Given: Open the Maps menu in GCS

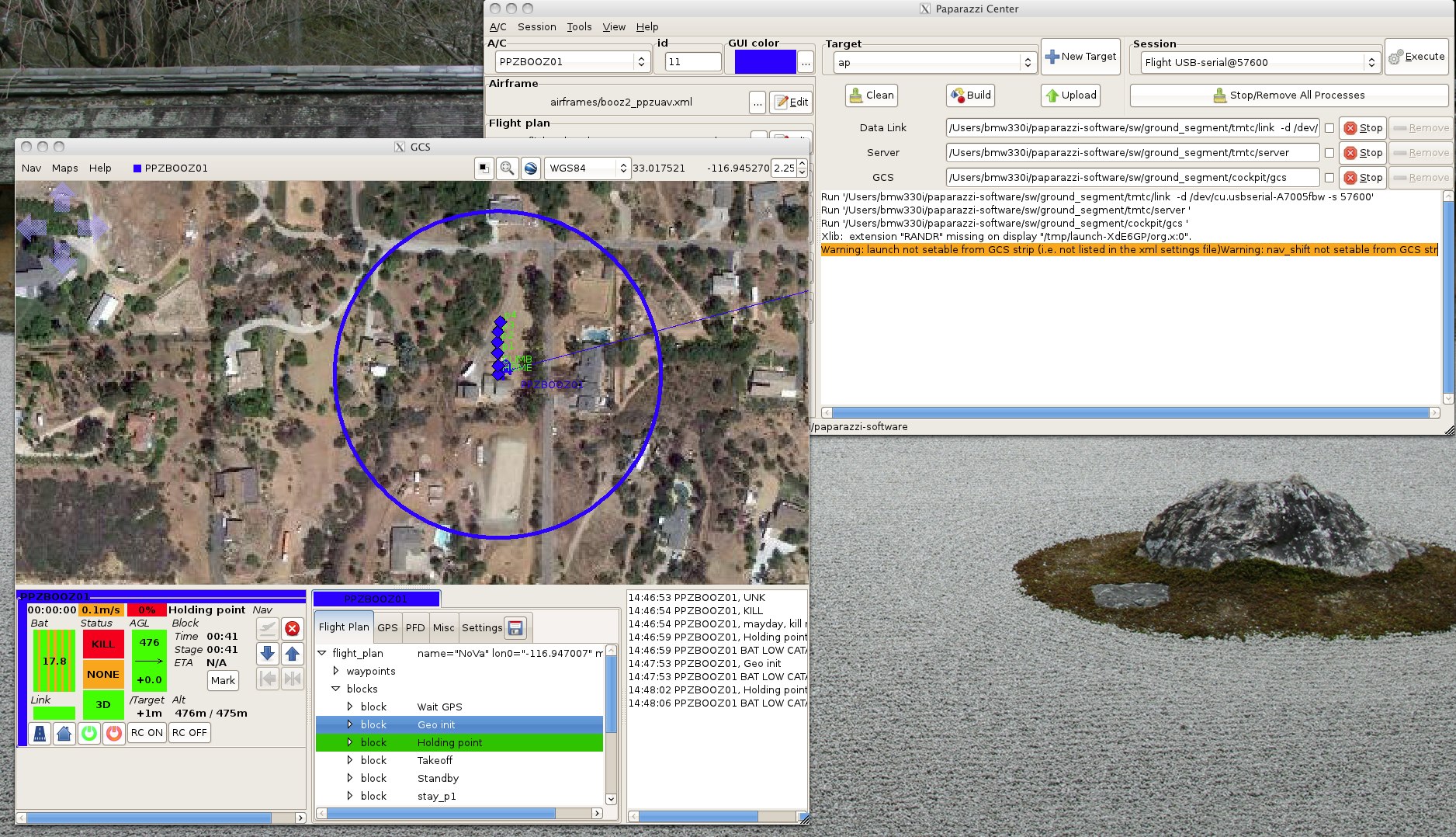Looking at the screenshot, I should coord(65,168).
